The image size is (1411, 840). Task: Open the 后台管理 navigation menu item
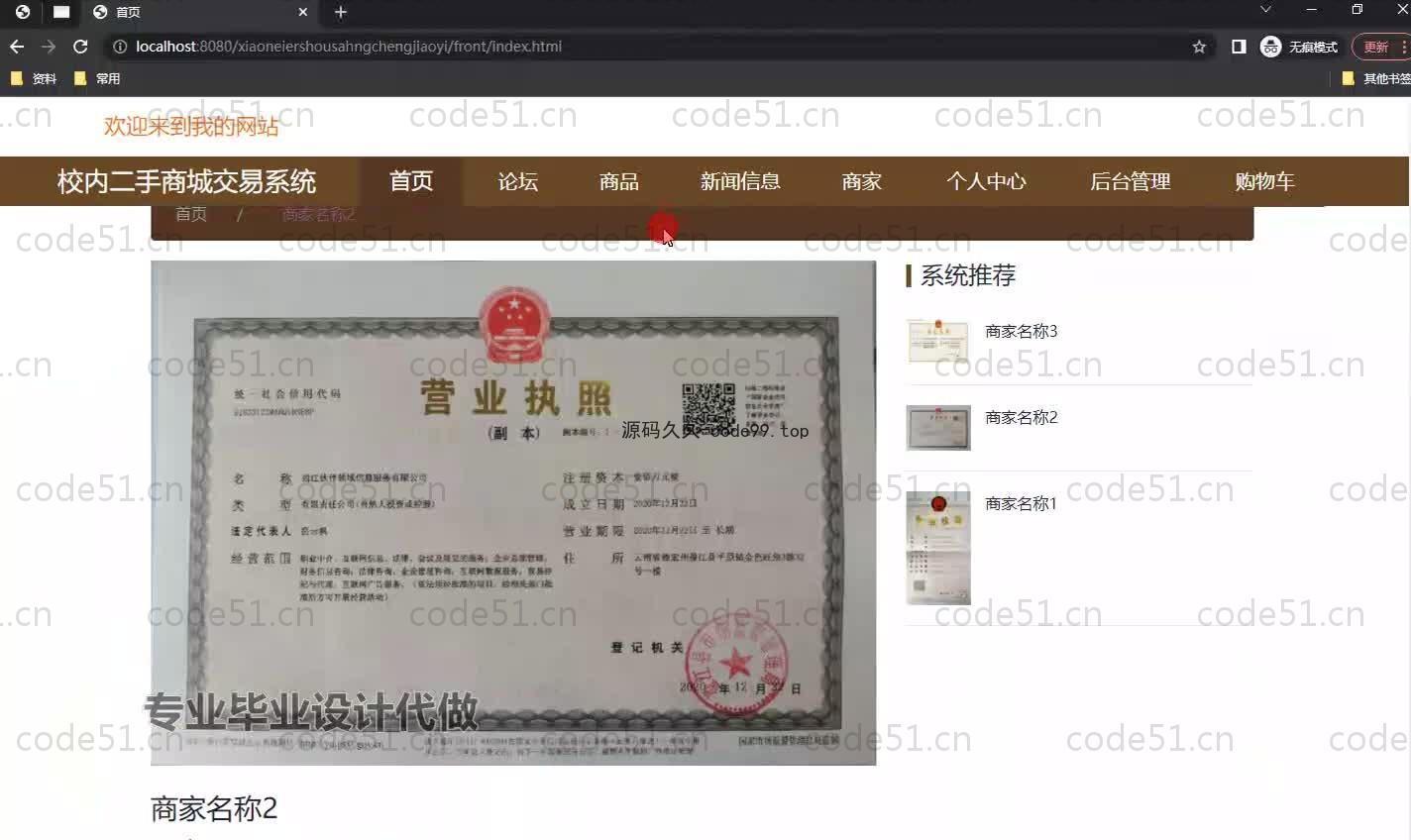click(1131, 181)
